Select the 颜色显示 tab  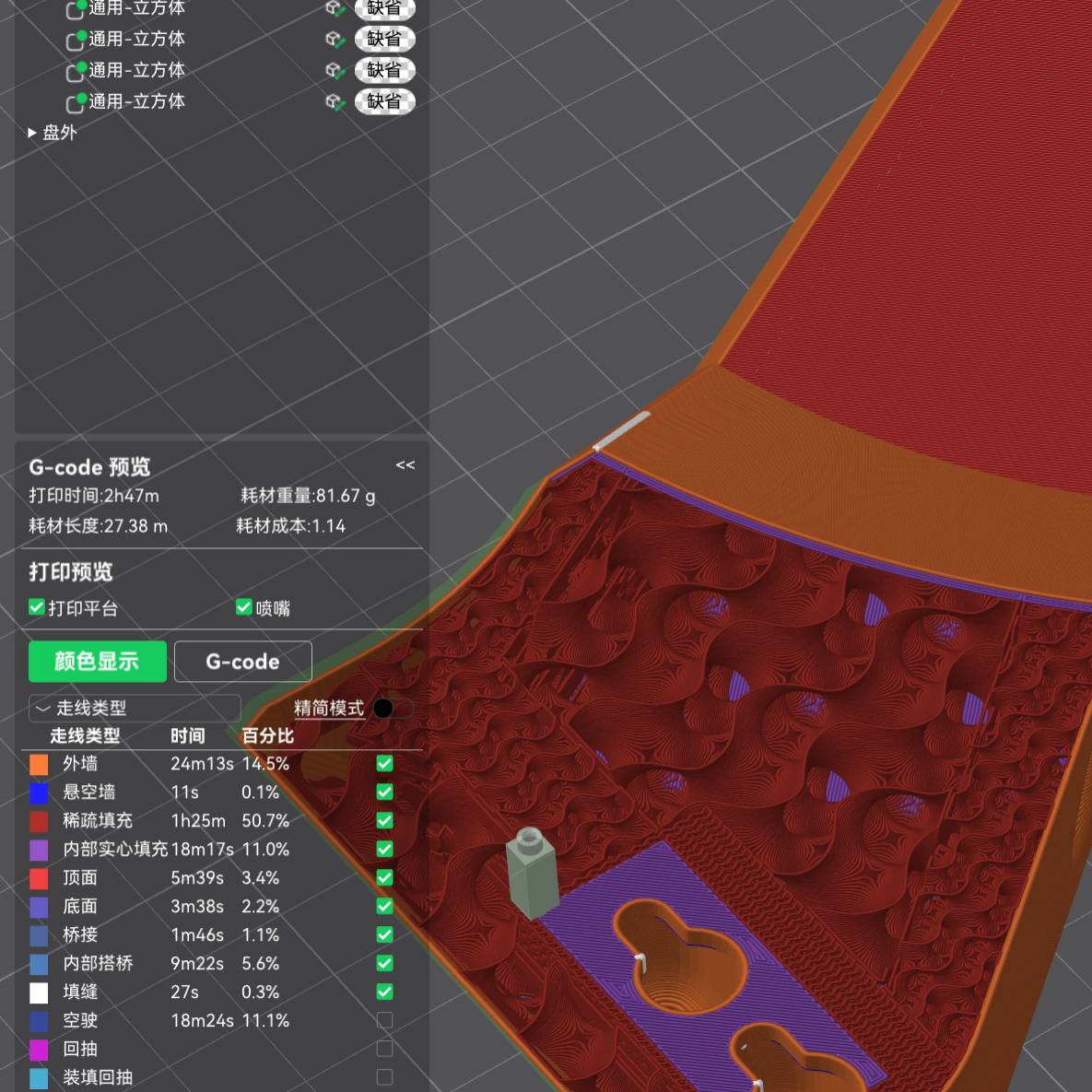tap(97, 662)
